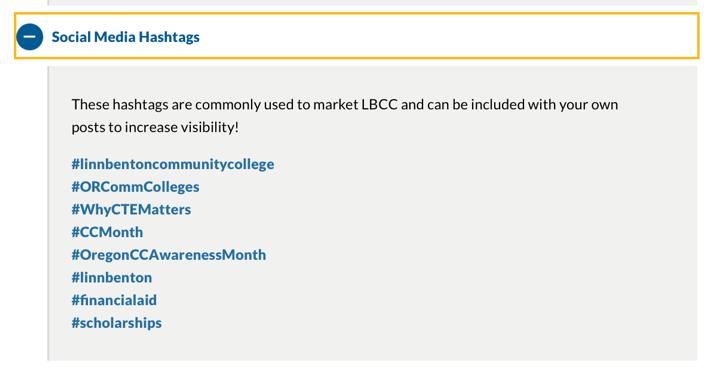Open the #linnbentoncommunitycollege hashtag link
Viewport: 710px width, 374px height.
(173, 164)
